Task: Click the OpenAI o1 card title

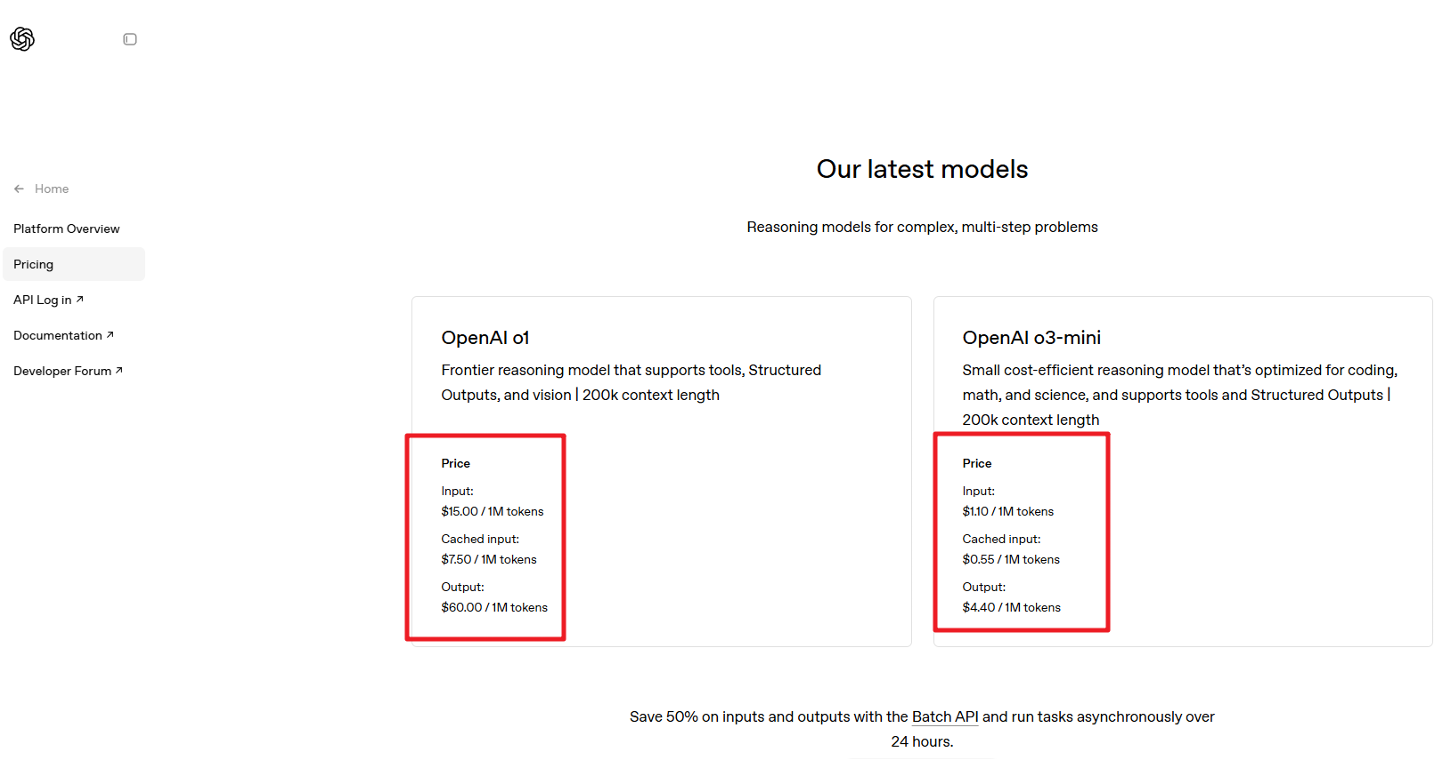Action: click(485, 338)
